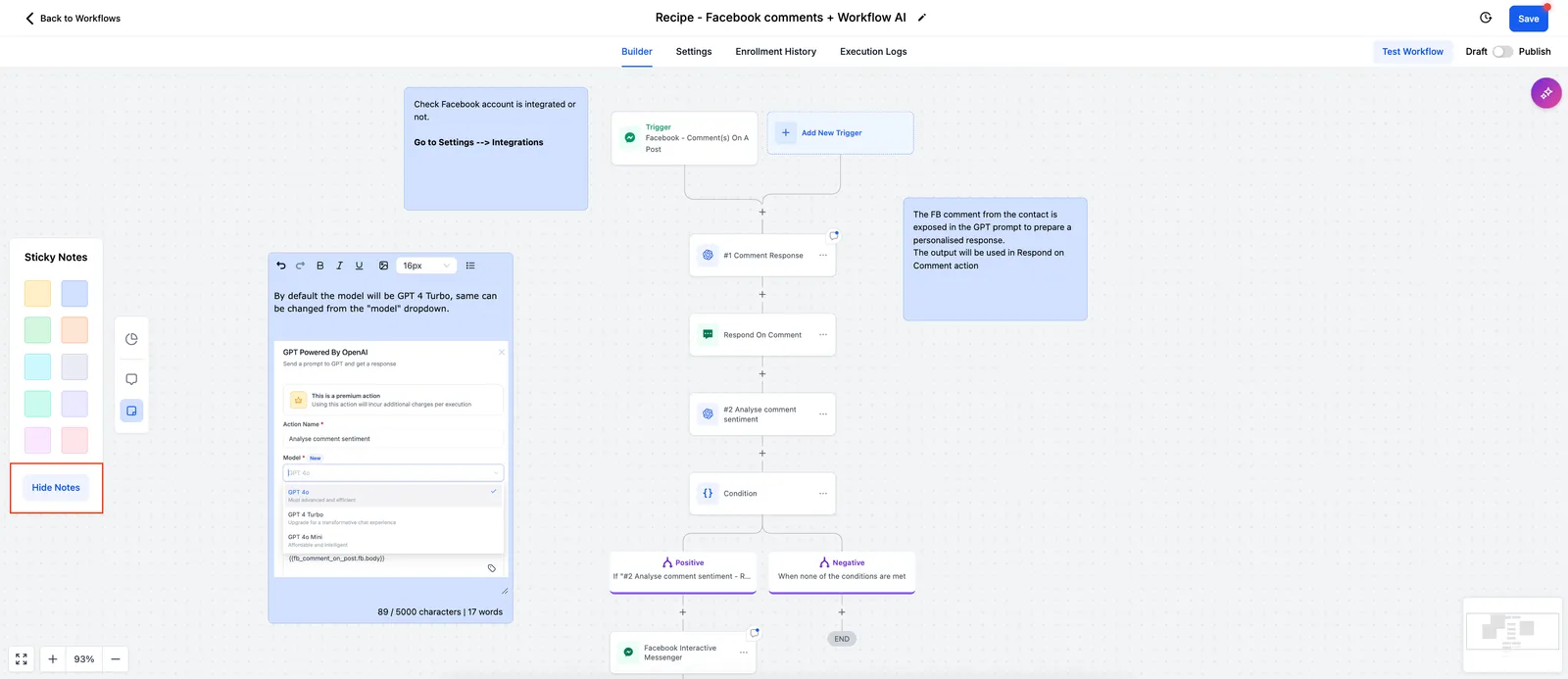The height and width of the screenshot is (679, 1568).
Task: Add step above the Condition node
Action: pos(762,453)
